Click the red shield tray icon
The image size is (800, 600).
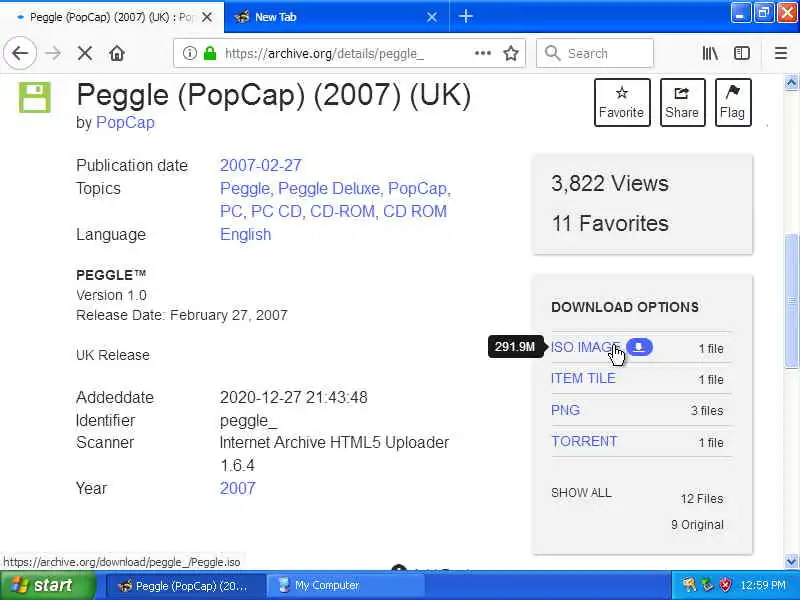[725, 585]
